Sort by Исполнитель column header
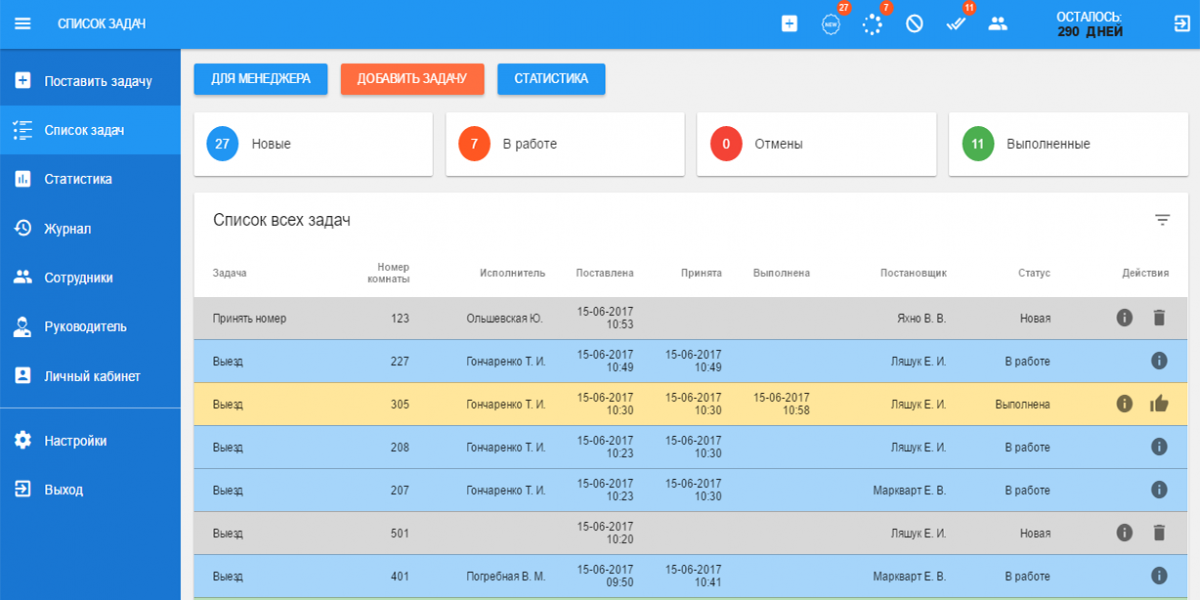 point(512,273)
